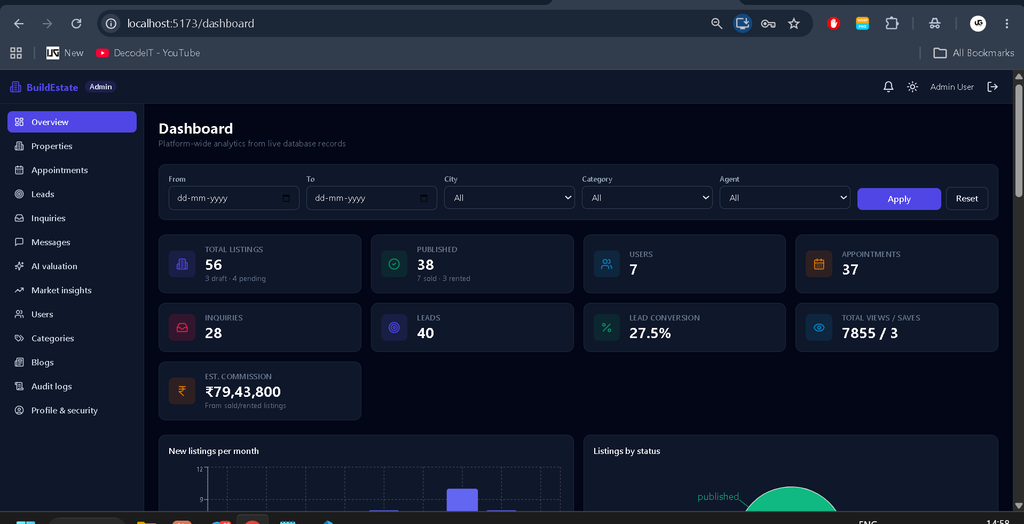Open Users in the sidebar
This screenshot has width=1024, height=524.
(72, 314)
